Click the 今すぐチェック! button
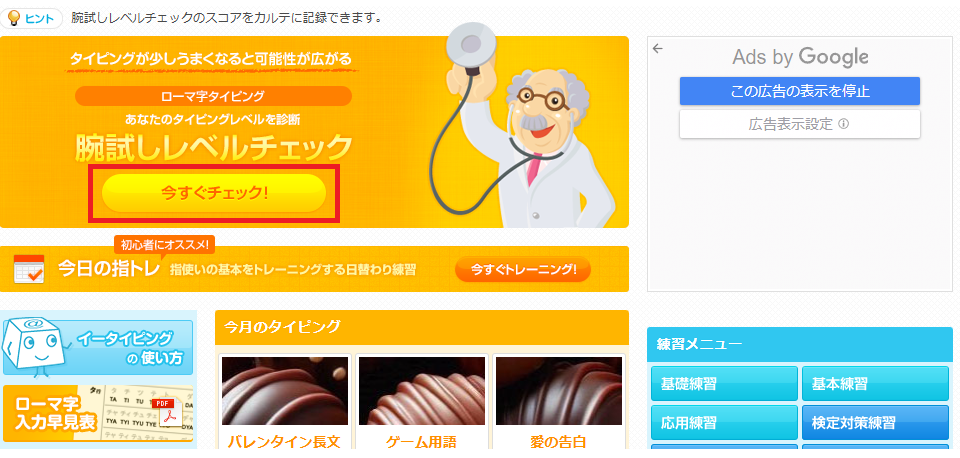Screen dimensions: 960x458 pos(214,193)
